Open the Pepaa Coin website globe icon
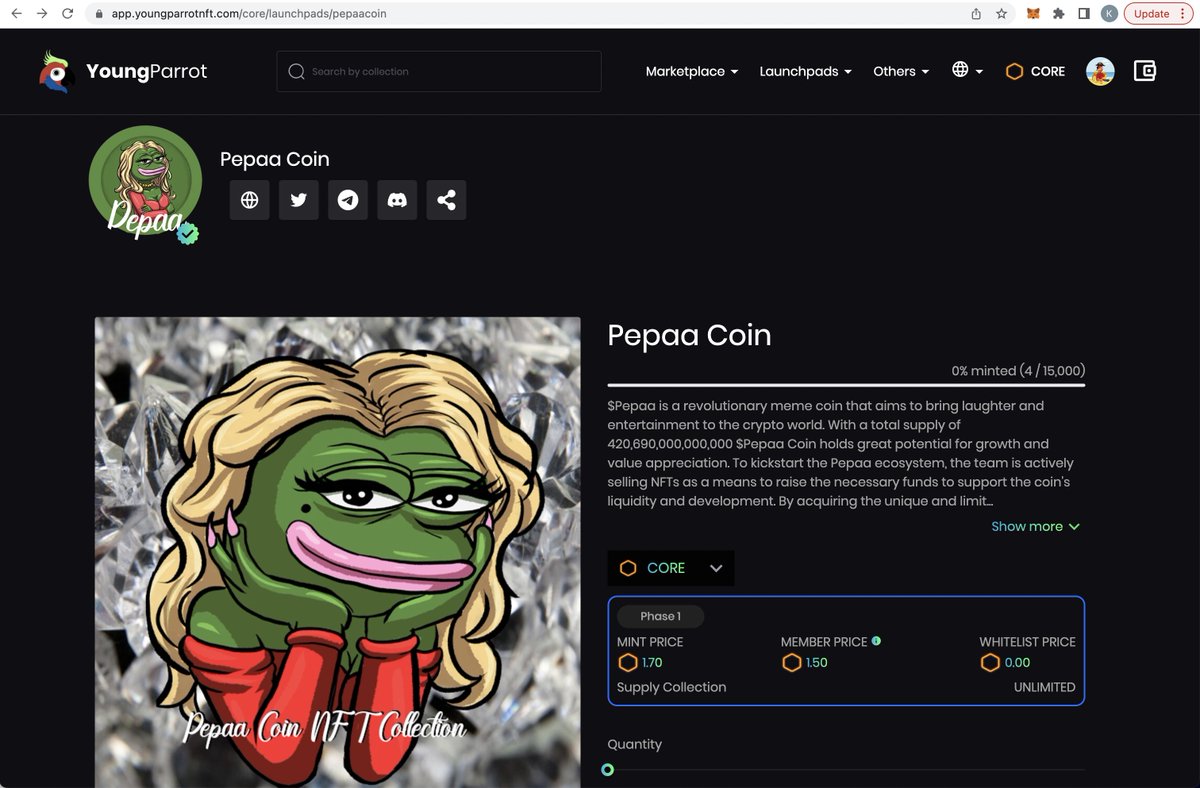Image resolution: width=1200 pixels, height=788 pixels. tap(249, 200)
